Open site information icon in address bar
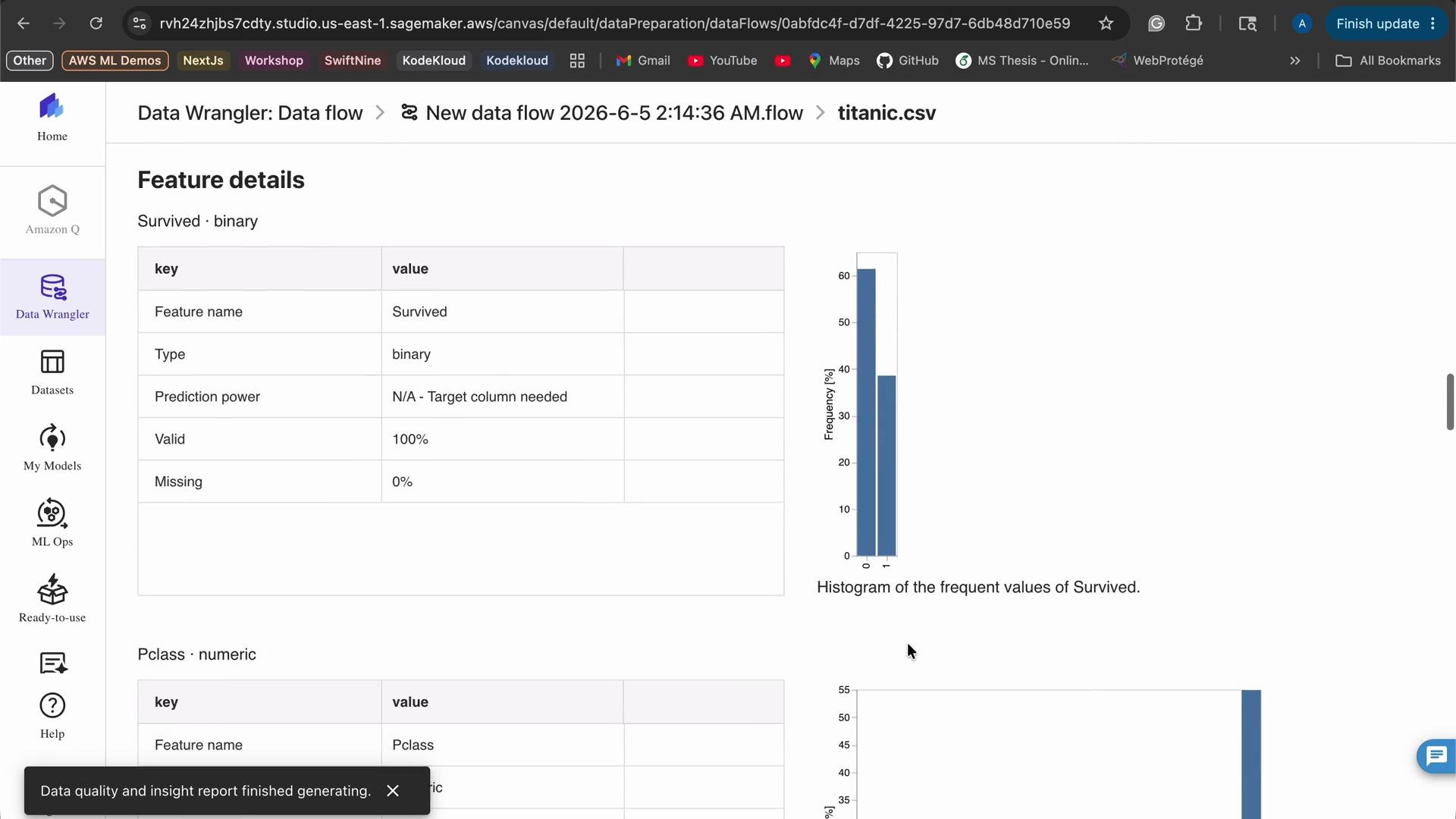The image size is (1456, 819). [x=140, y=24]
